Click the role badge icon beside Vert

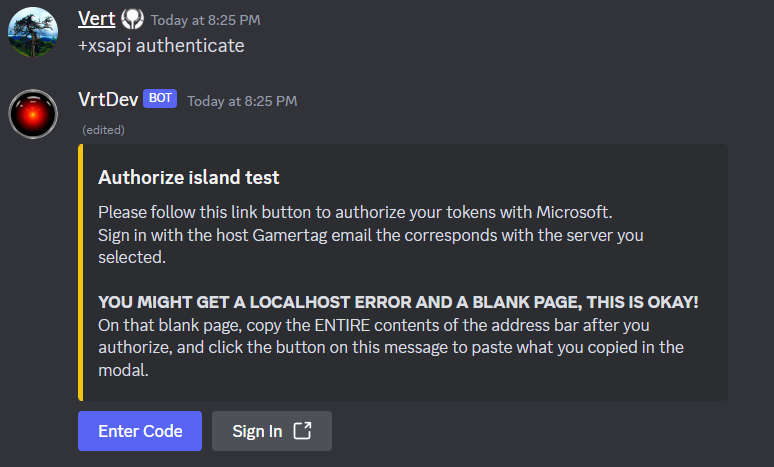click(x=132, y=20)
